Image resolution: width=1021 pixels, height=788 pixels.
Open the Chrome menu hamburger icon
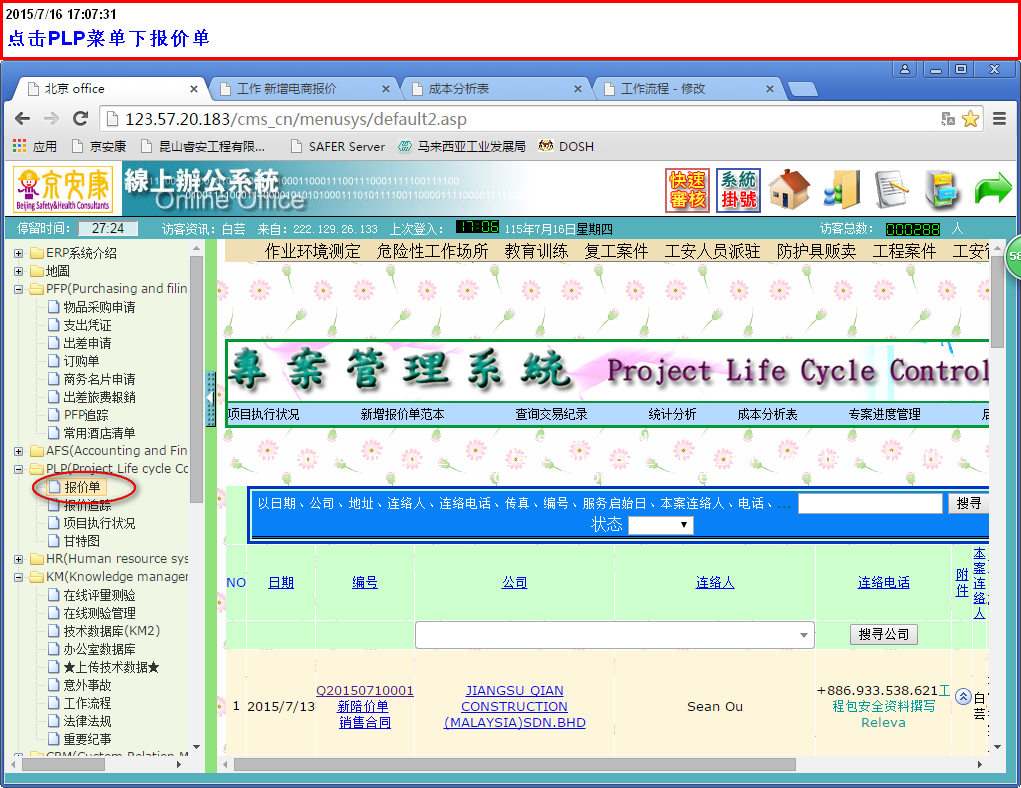click(x=999, y=119)
